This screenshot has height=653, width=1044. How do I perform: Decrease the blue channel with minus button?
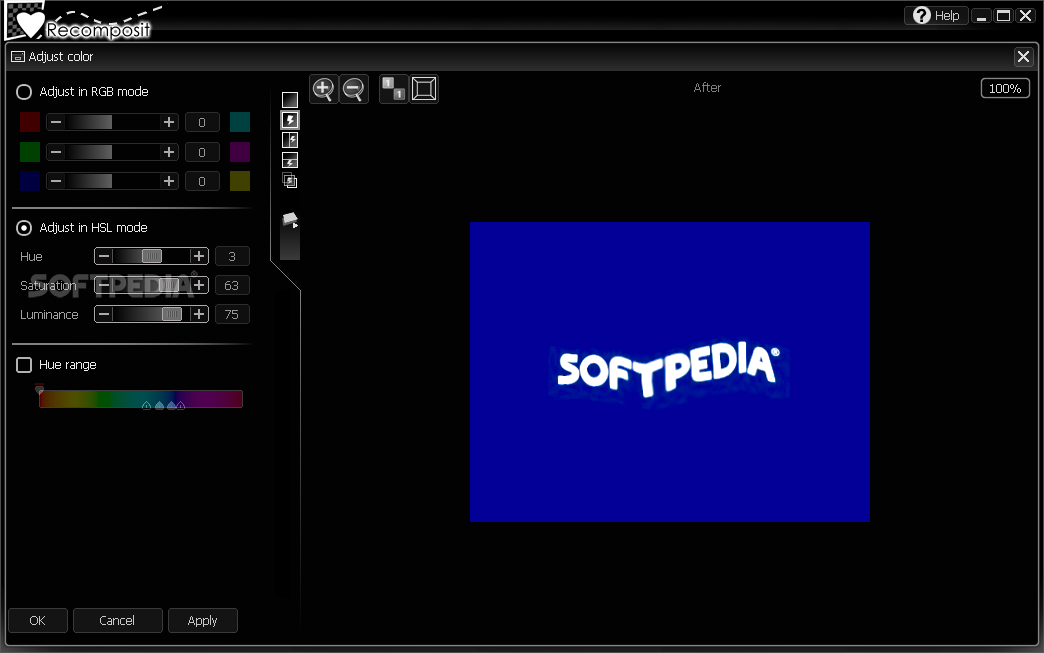[x=56, y=181]
